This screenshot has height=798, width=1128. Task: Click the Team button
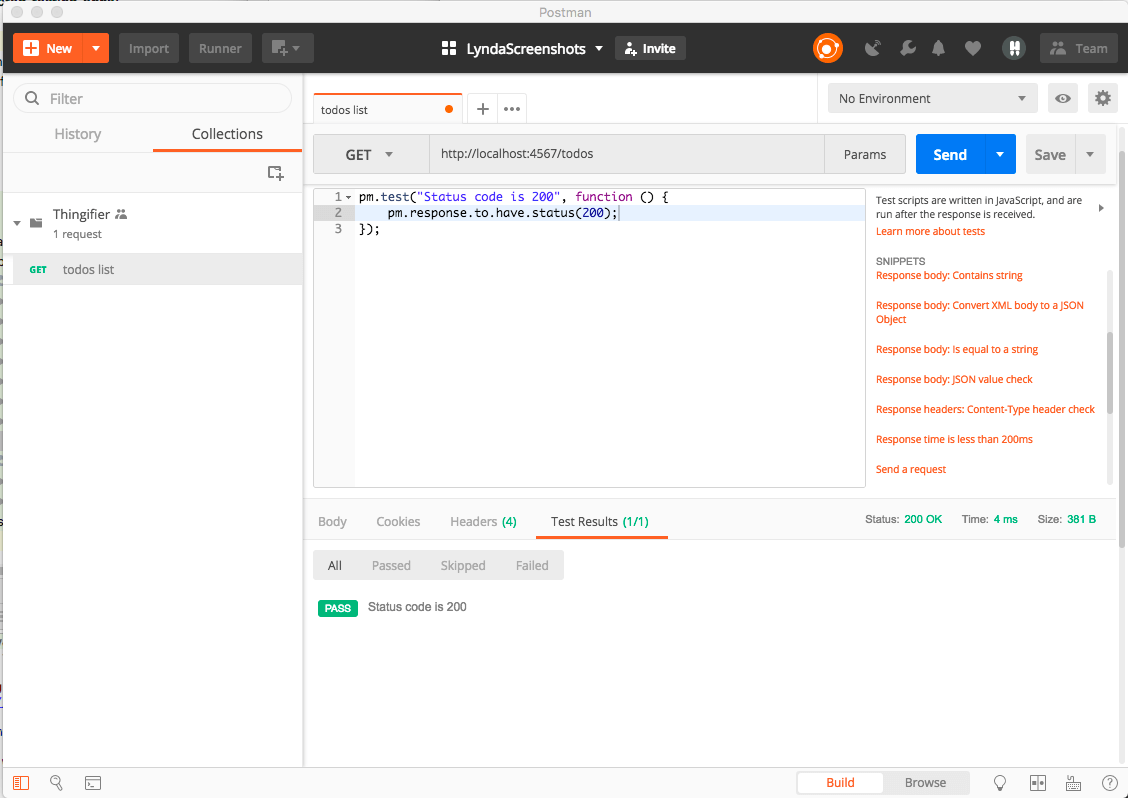[x=1078, y=48]
